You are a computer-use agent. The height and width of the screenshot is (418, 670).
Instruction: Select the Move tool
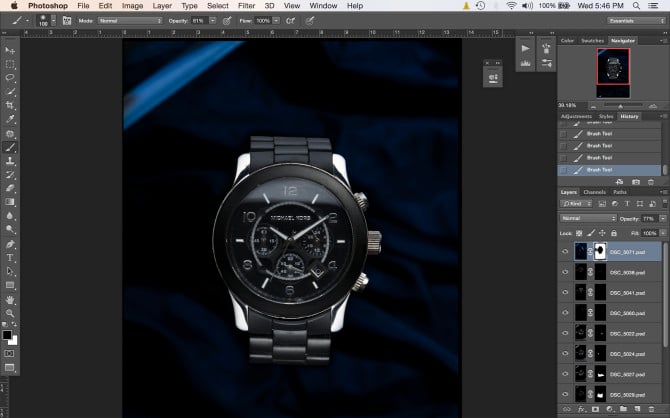[x=10, y=50]
